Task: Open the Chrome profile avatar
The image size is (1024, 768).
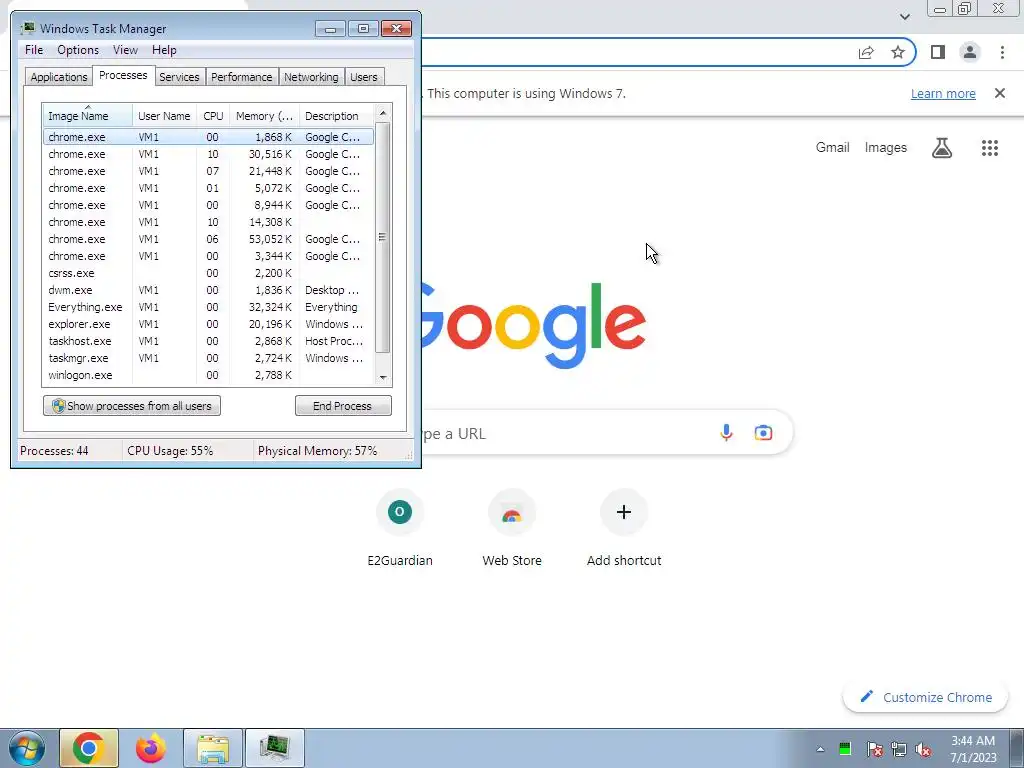Action: point(970,52)
